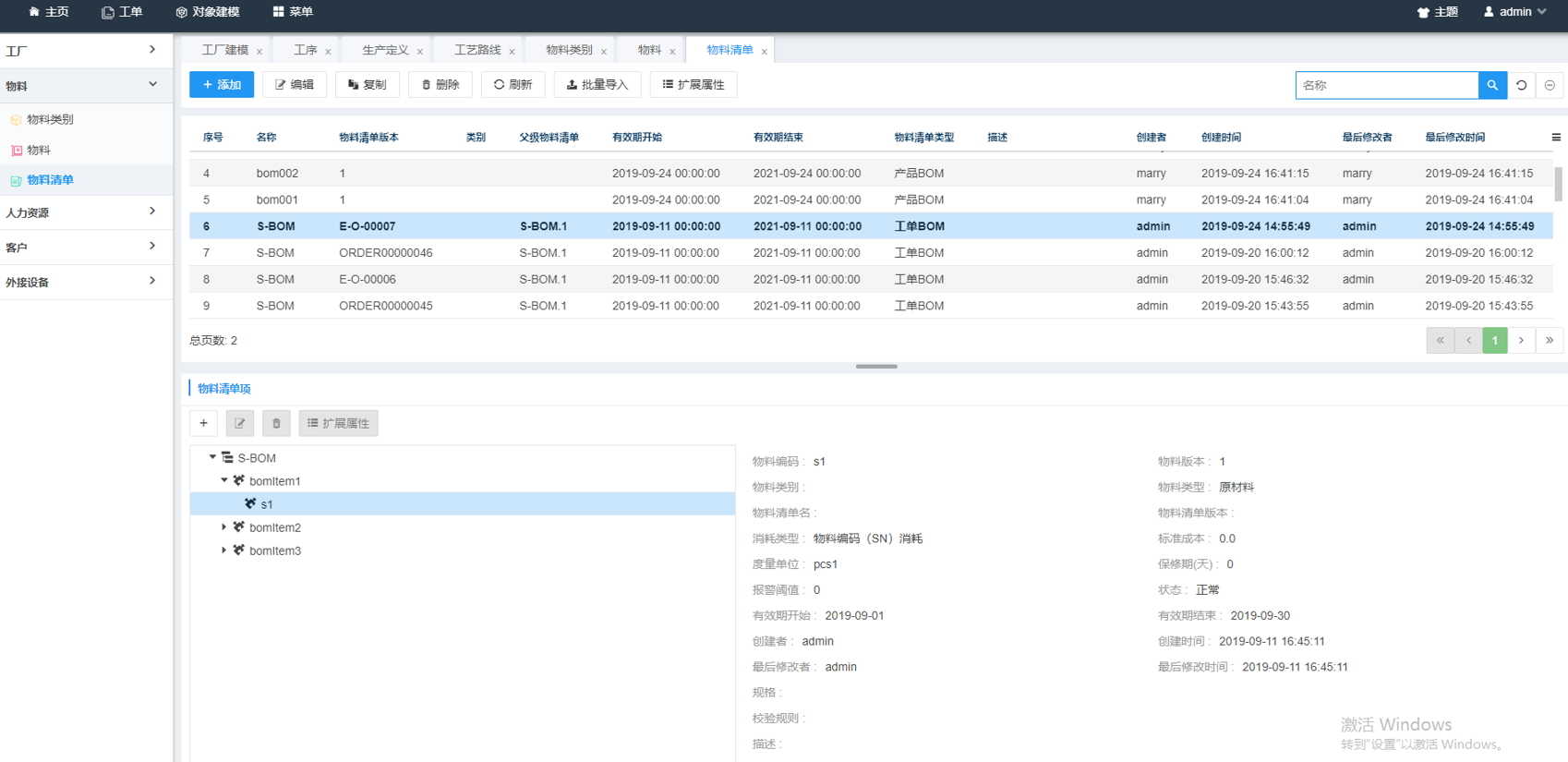This screenshot has width=1568, height=762.
Task: Close the 物料类别 tab
Action: 604,52
